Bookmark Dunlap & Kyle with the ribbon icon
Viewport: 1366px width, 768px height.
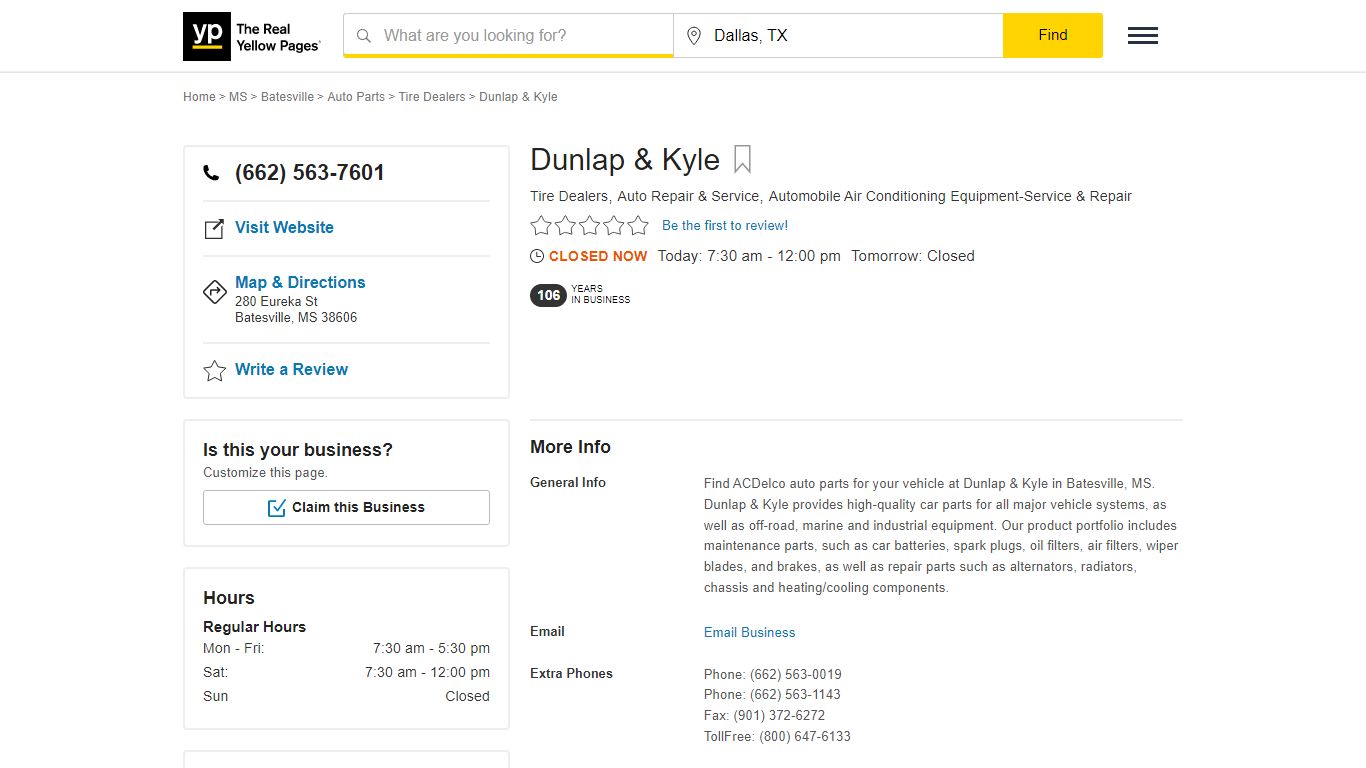click(742, 159)
